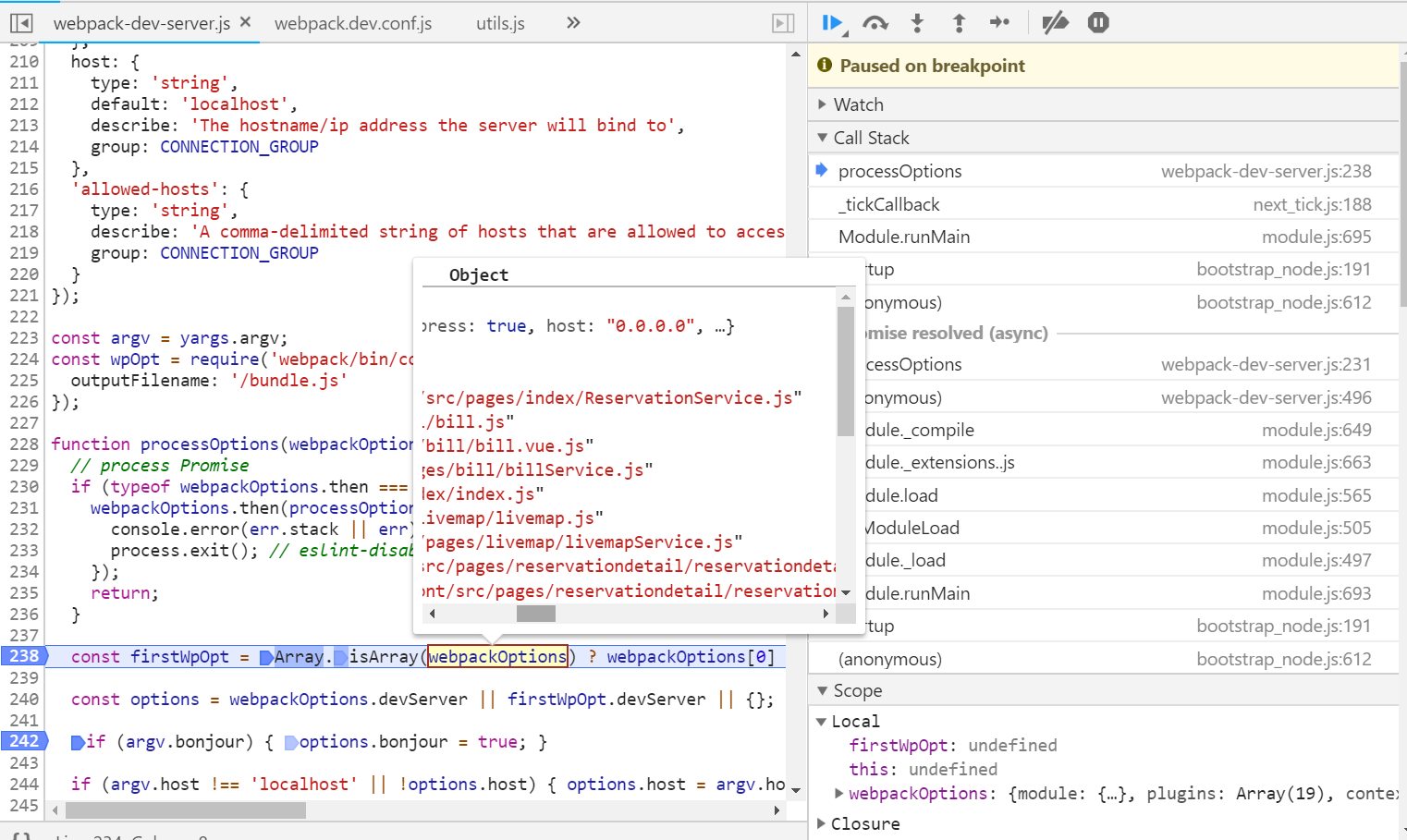Select the bottom (anonymous) call stack frame
The height and width of the screenshot is (840, 1407).
click(1104, 659)
